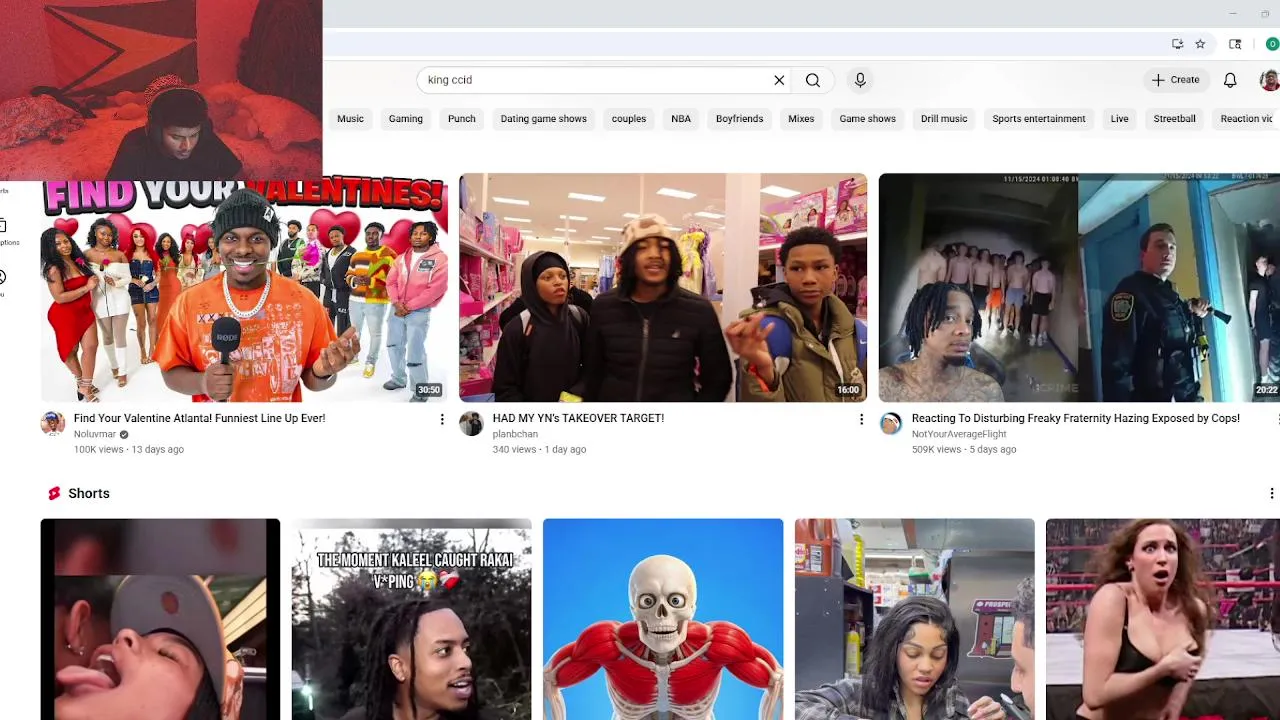Screen dimensions: 1280x720
Task: Select the Boyfriends filter chip
Action: coord(739,119)
